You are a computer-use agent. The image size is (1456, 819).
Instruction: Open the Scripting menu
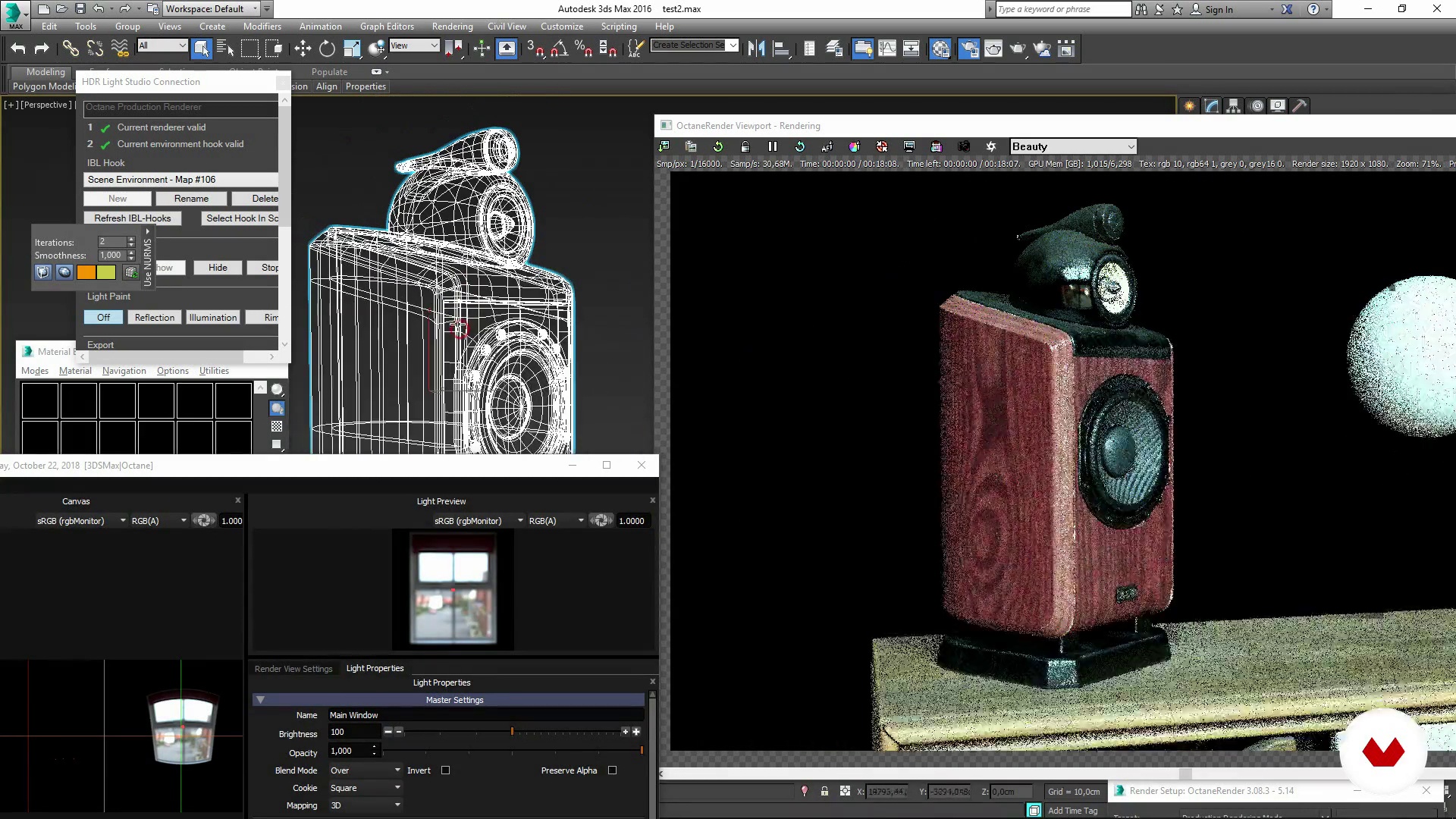pos(619,27)
